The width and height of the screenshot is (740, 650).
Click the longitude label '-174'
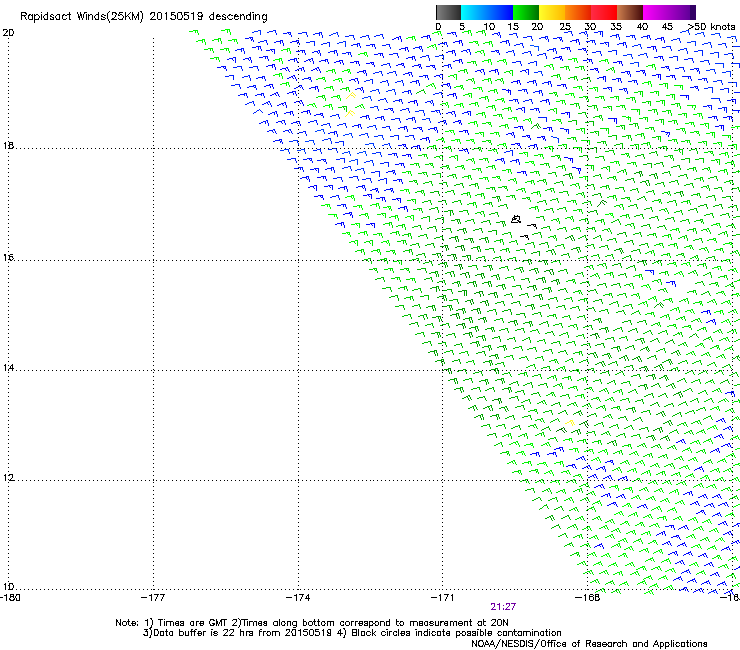point(298,598)
